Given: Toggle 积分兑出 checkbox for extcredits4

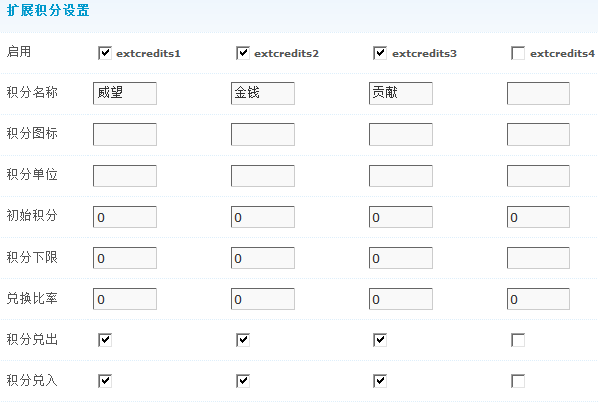Looking at the screenshot, I should point(518,340).
